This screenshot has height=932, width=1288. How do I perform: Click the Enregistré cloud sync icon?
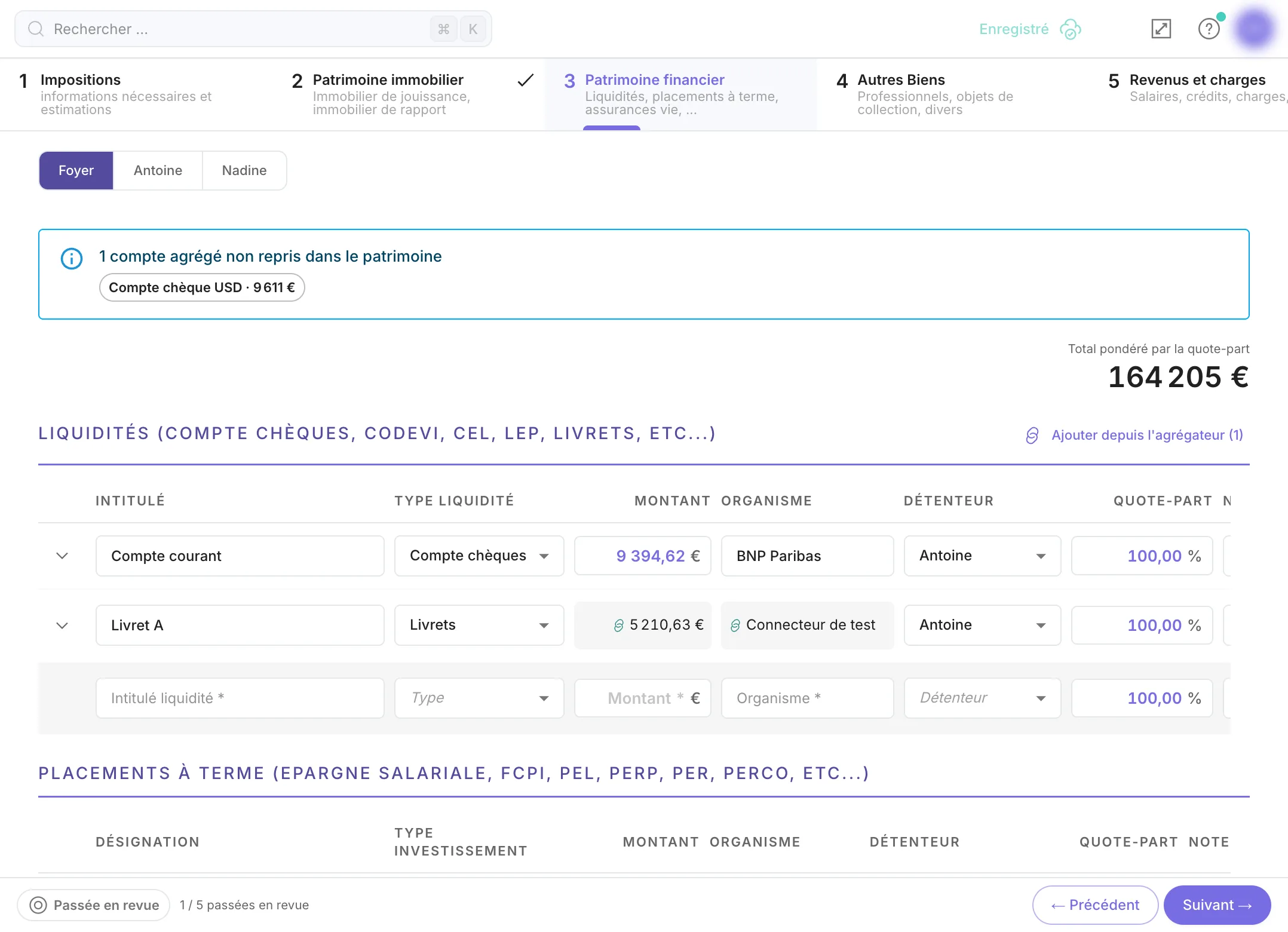point(1071,29)
